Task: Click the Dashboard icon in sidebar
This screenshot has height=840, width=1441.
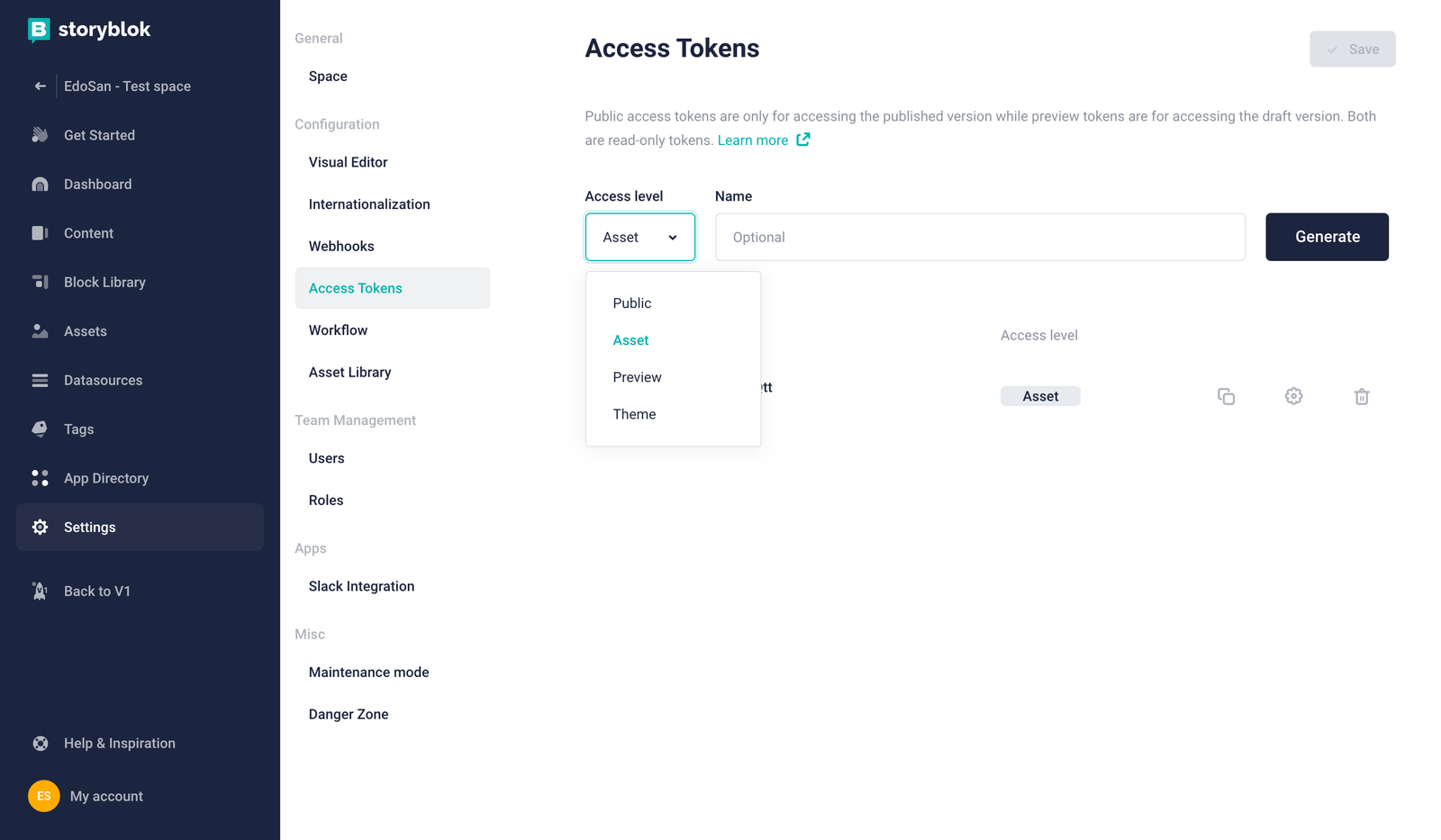Action: [40, 185]
